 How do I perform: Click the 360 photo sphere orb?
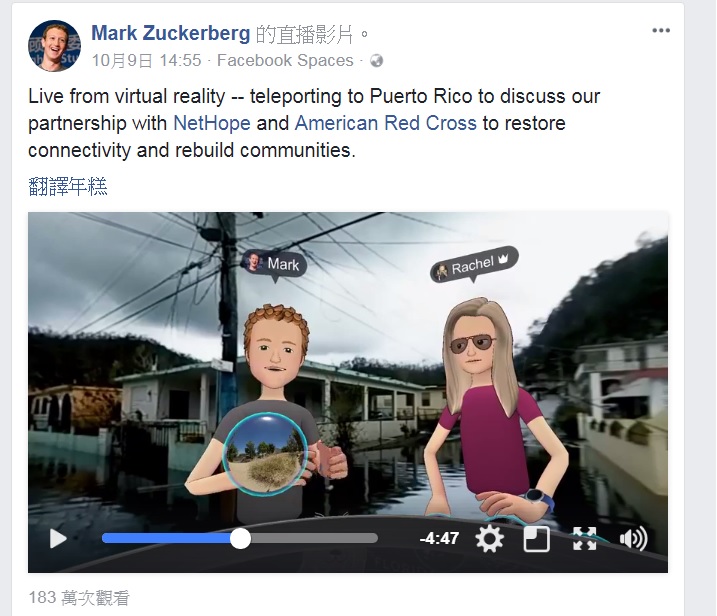pos(265,454)
